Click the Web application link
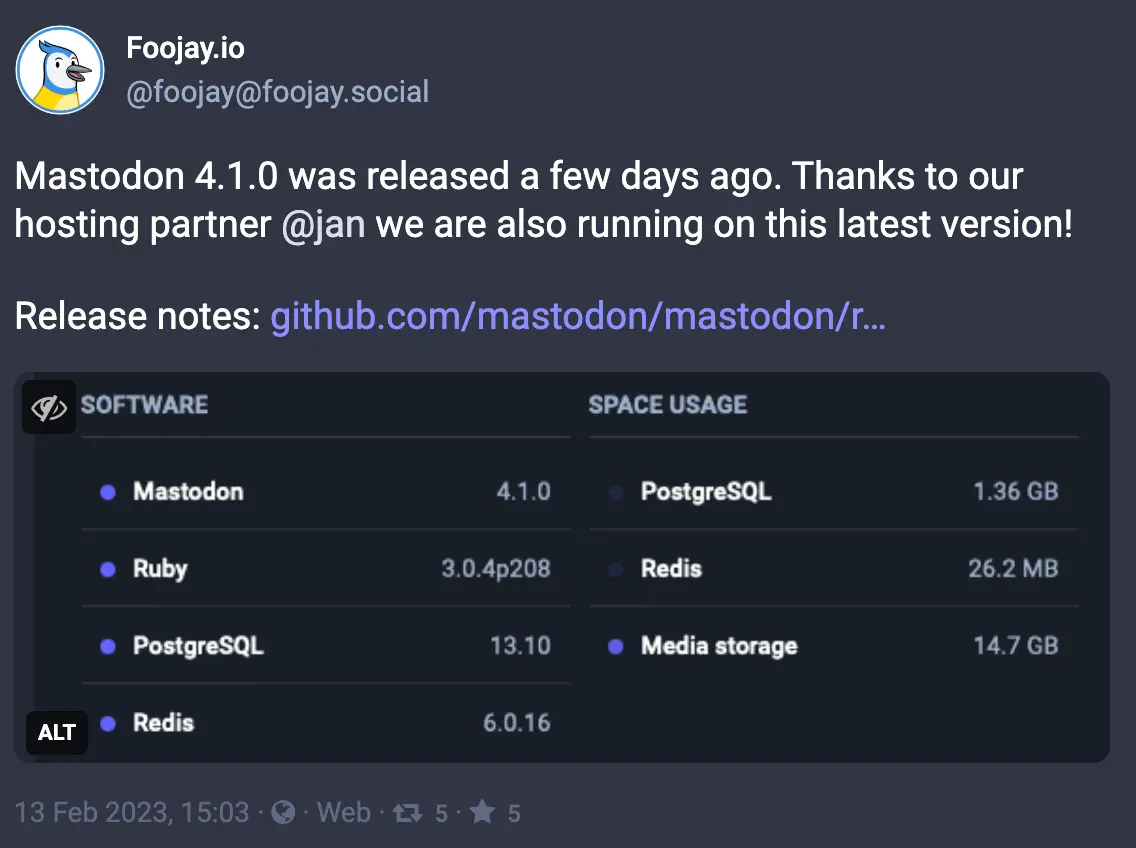 (344, 813)
